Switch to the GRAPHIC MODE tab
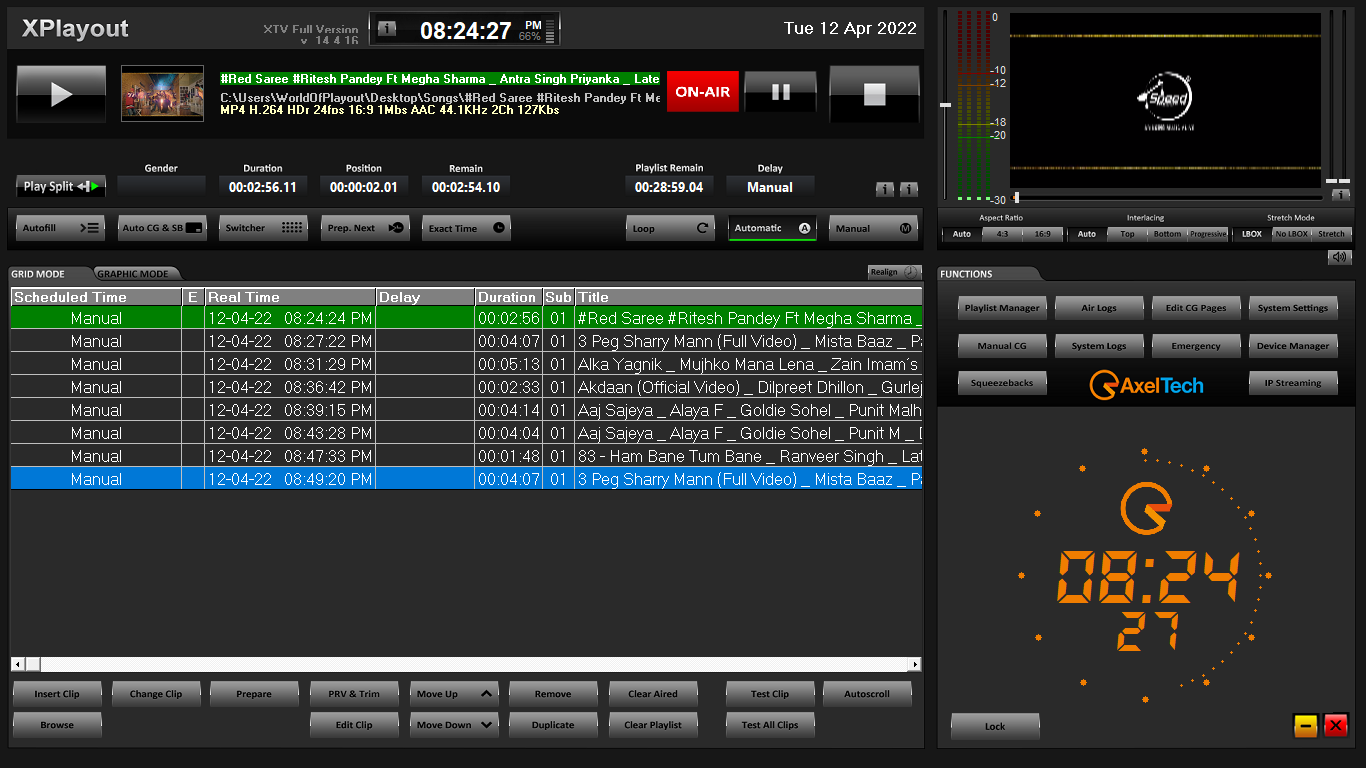The width and height of the screenshot is (1366, 768). [134, 274]
